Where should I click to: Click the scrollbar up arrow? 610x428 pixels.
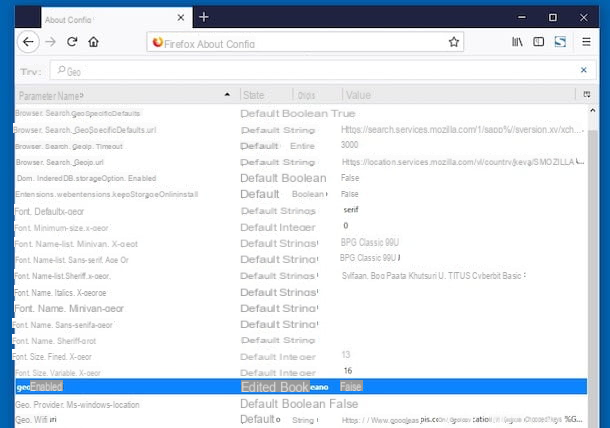(x=592, y=111)
